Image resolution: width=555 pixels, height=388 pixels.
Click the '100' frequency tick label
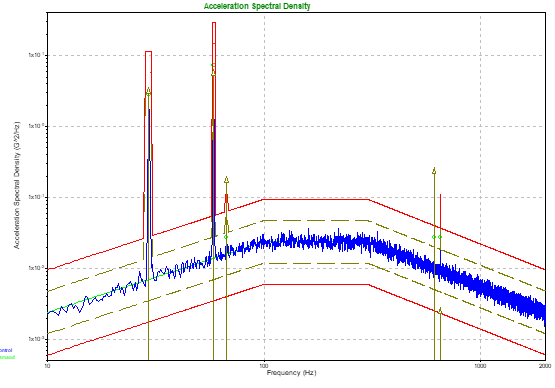(264, 366)
